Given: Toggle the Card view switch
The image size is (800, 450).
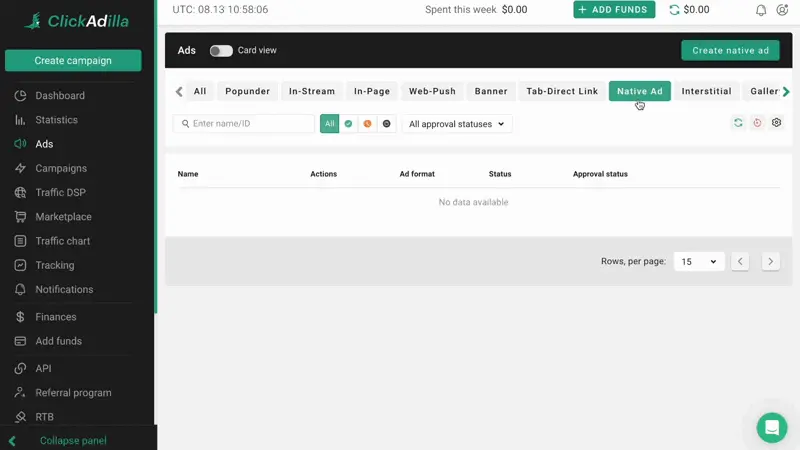Looking at the screenshot, I should pos(221,51).
